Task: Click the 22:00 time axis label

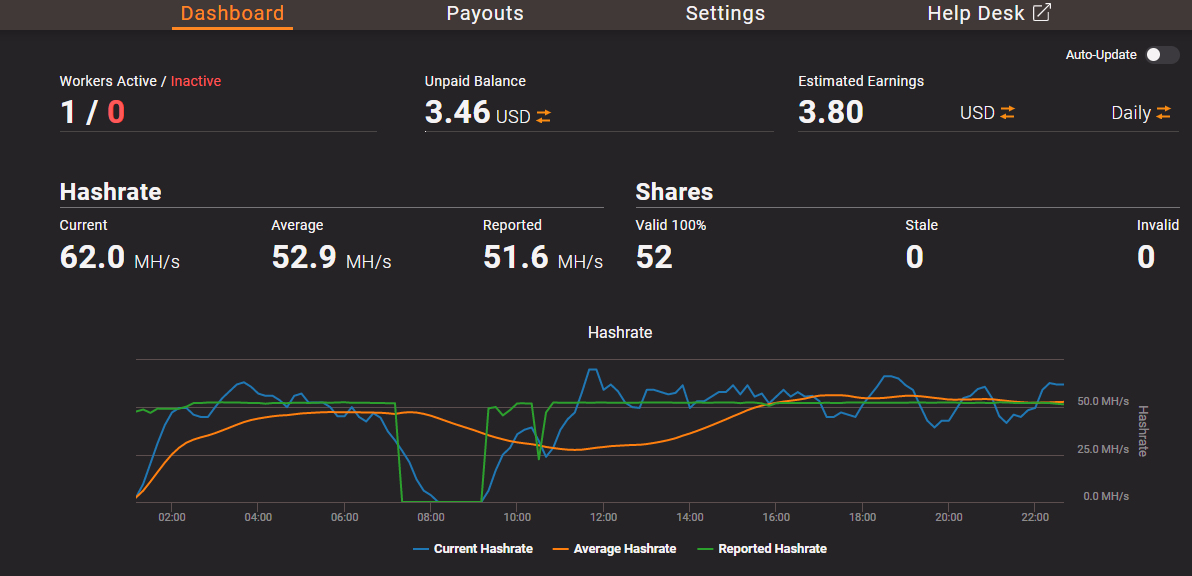Action: pyautogui.click(x=1035, y=517)
